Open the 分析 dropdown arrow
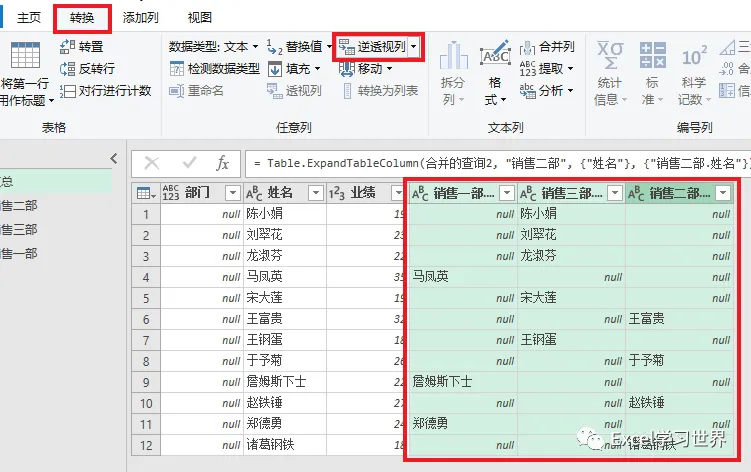The height and width of the screenshot is (472, 751). 570,91
